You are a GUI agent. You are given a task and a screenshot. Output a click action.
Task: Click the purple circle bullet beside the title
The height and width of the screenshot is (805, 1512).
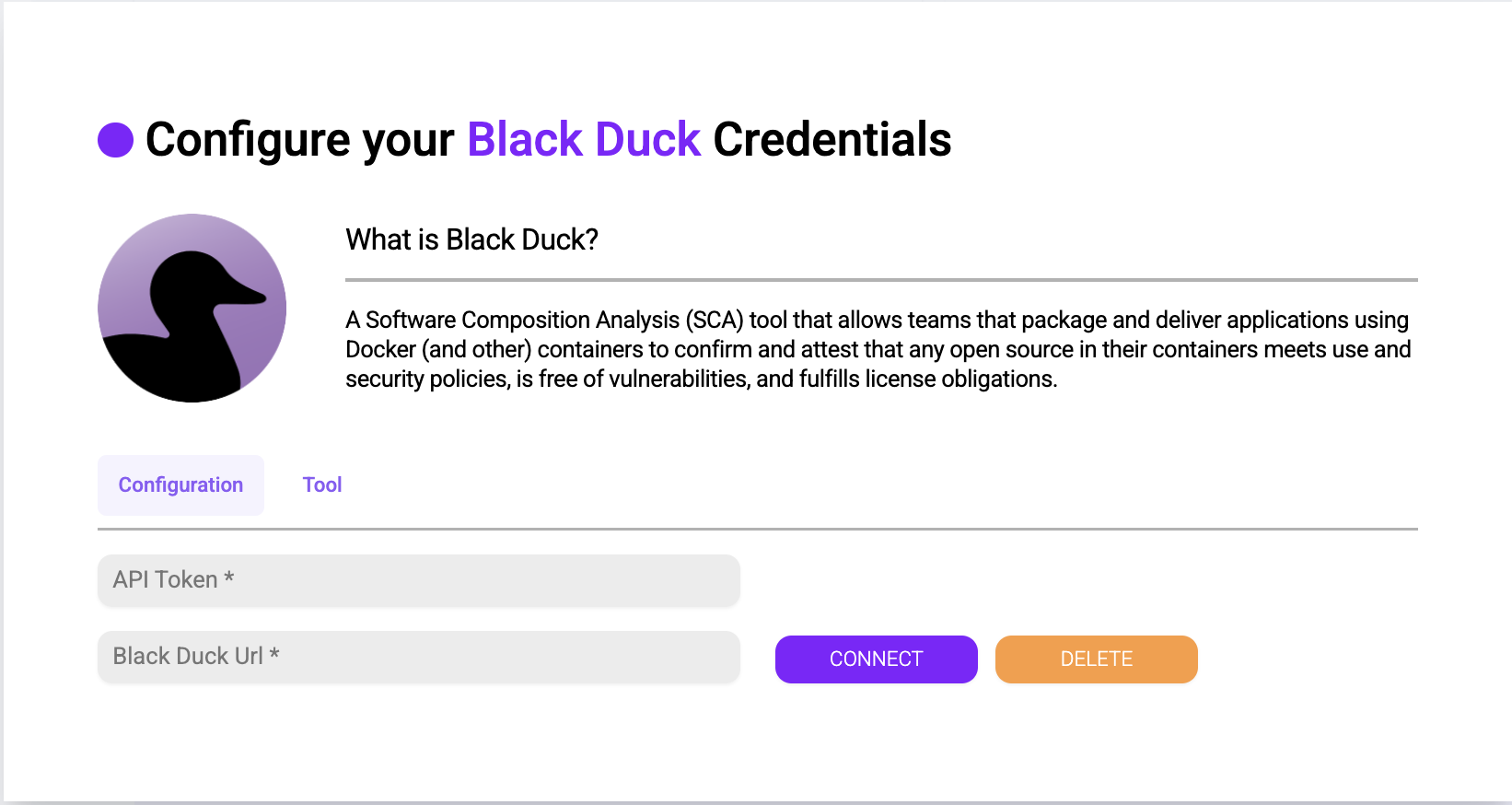(x=116, y=140)
